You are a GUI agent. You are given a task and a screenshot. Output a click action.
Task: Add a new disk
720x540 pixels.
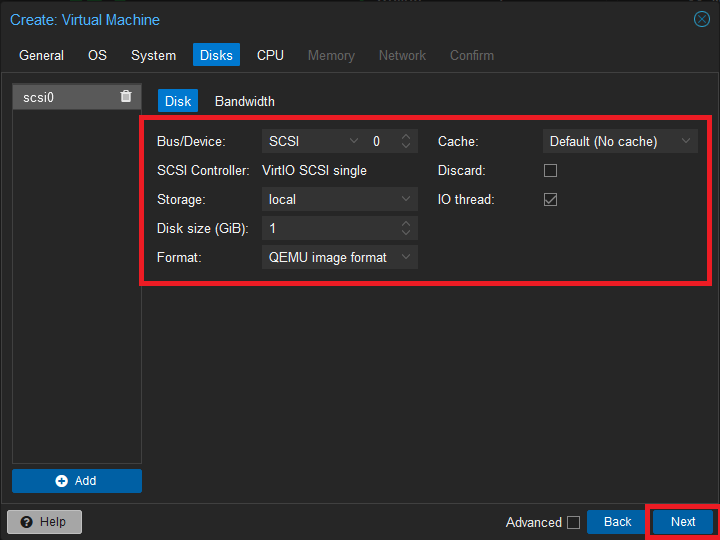click(77, 481)
